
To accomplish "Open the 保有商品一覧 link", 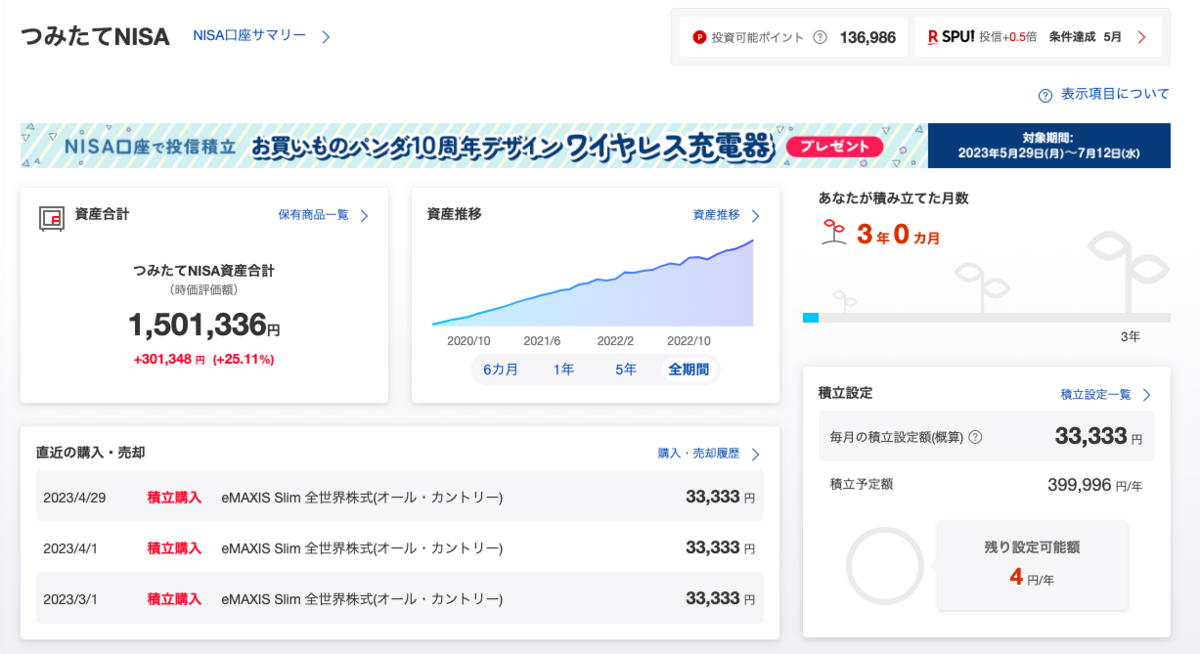I will point(313,215).
